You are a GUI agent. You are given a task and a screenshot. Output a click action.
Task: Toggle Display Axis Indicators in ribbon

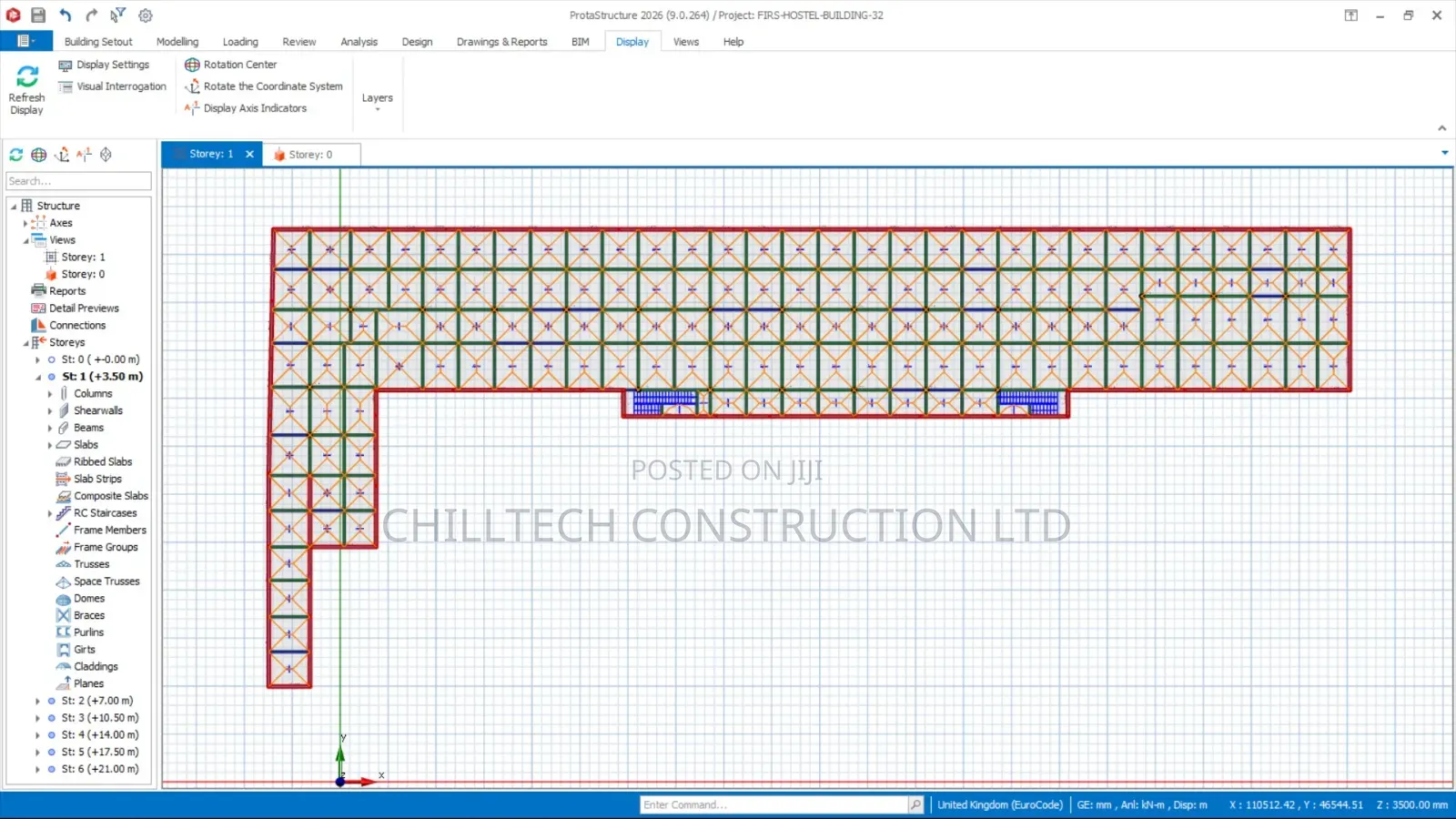tap(246, 108)
